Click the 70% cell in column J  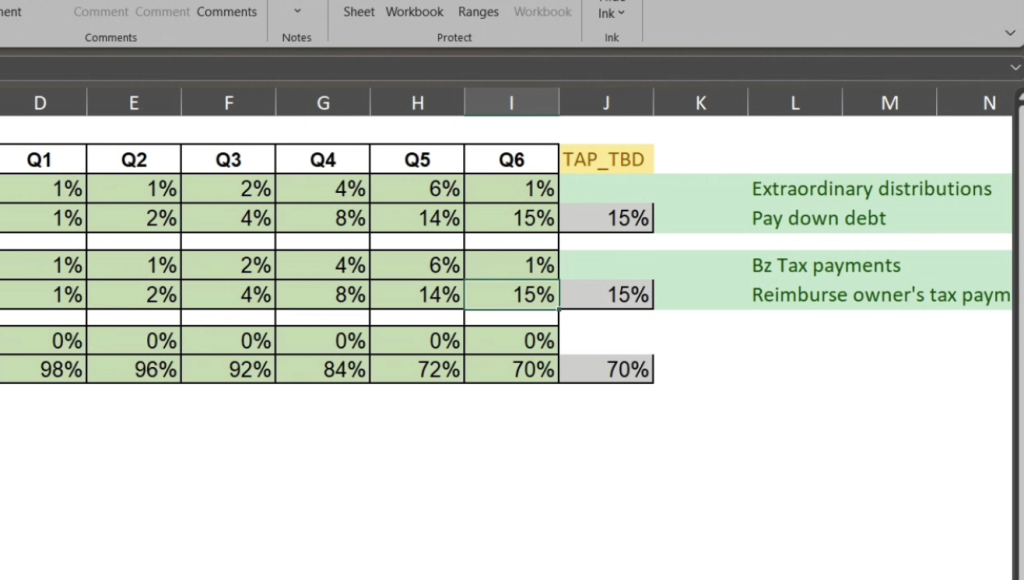(x=606, y=370)
